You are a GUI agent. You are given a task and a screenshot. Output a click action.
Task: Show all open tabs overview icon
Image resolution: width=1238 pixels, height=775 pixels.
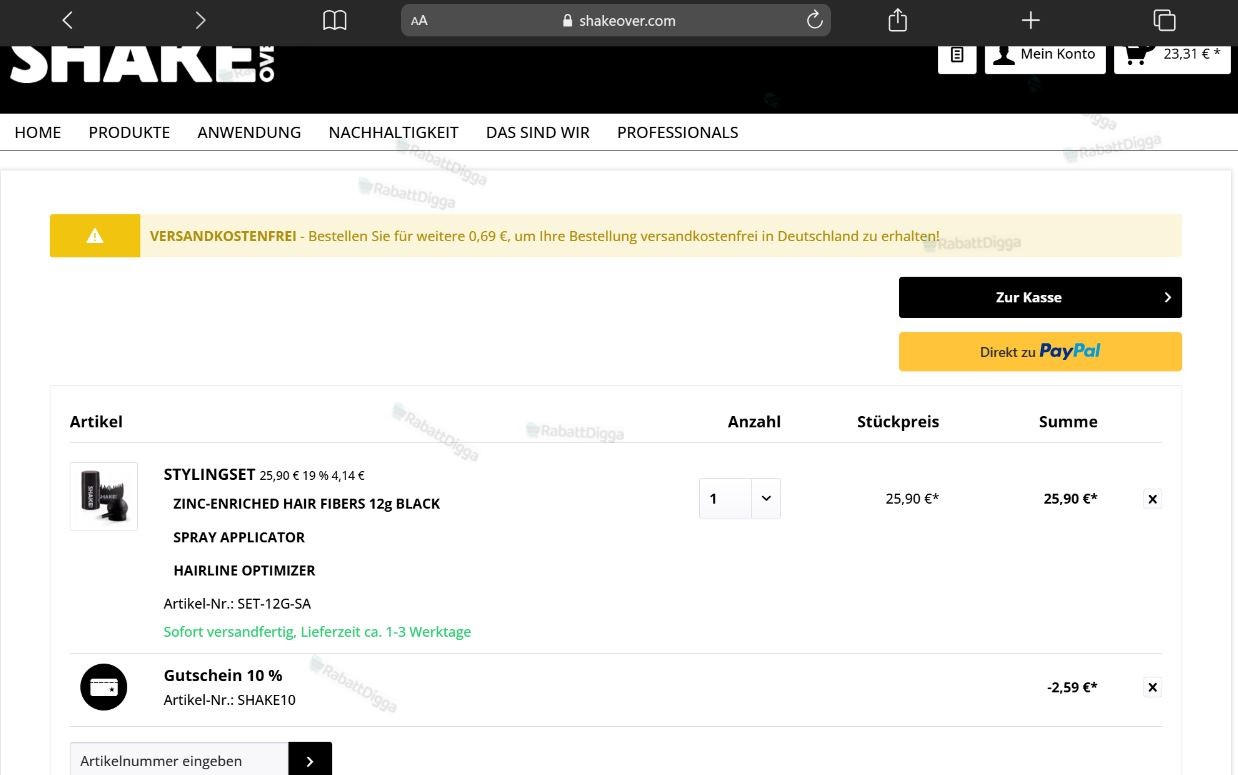[x=1163, y=20]
